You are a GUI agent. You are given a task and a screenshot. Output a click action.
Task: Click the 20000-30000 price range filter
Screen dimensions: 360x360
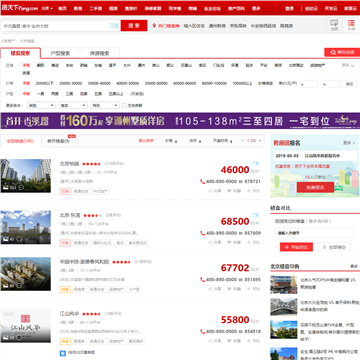71,83
